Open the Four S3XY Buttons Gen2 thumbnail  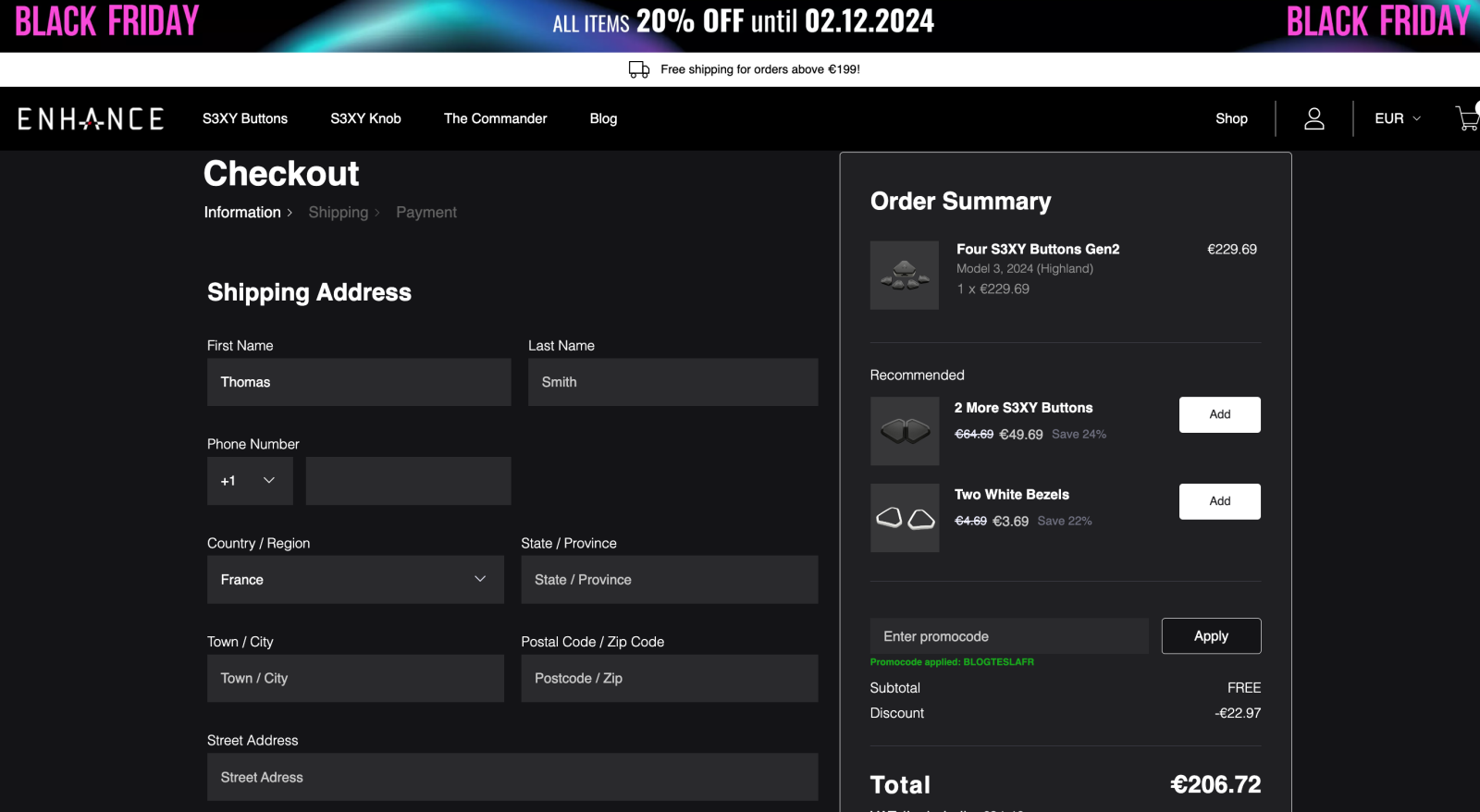click(905, 276)
